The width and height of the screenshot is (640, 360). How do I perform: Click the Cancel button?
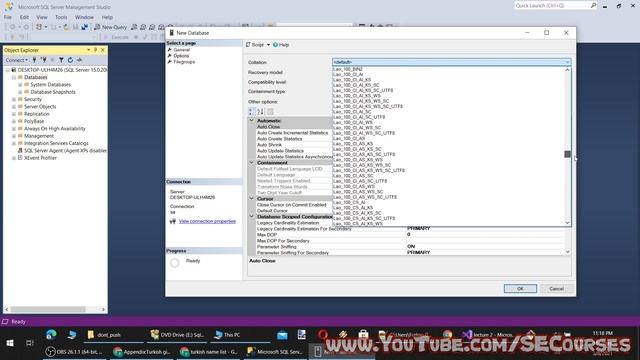(x=556, y=289)
